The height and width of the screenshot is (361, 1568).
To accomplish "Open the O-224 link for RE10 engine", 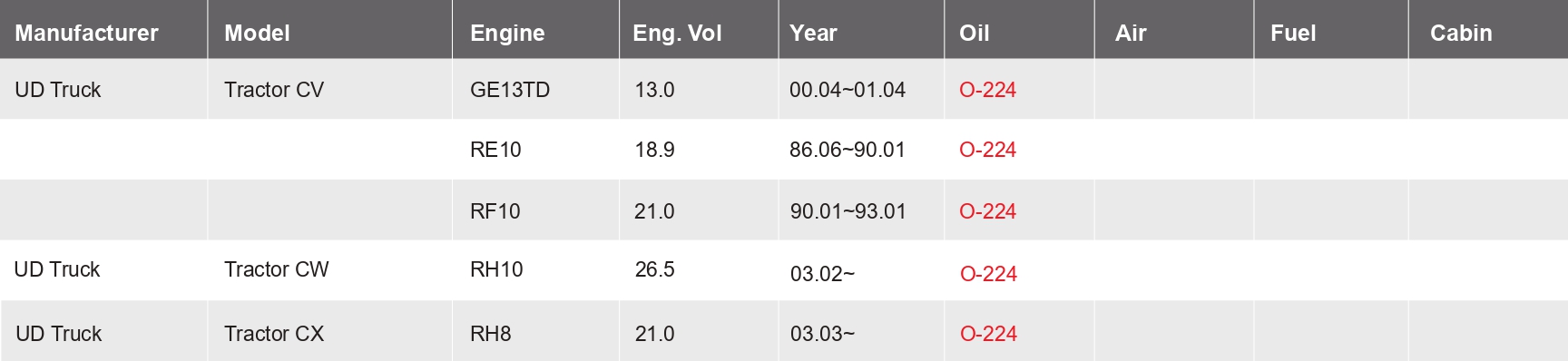I will coord(987,150).
